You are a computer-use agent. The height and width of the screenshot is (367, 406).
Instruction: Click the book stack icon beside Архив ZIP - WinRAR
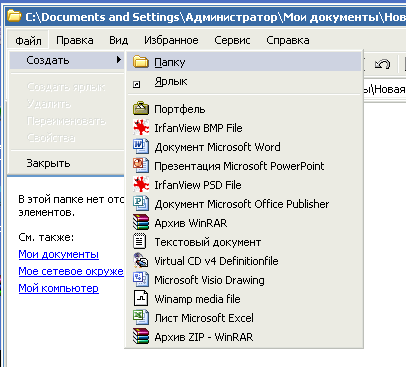141,337
